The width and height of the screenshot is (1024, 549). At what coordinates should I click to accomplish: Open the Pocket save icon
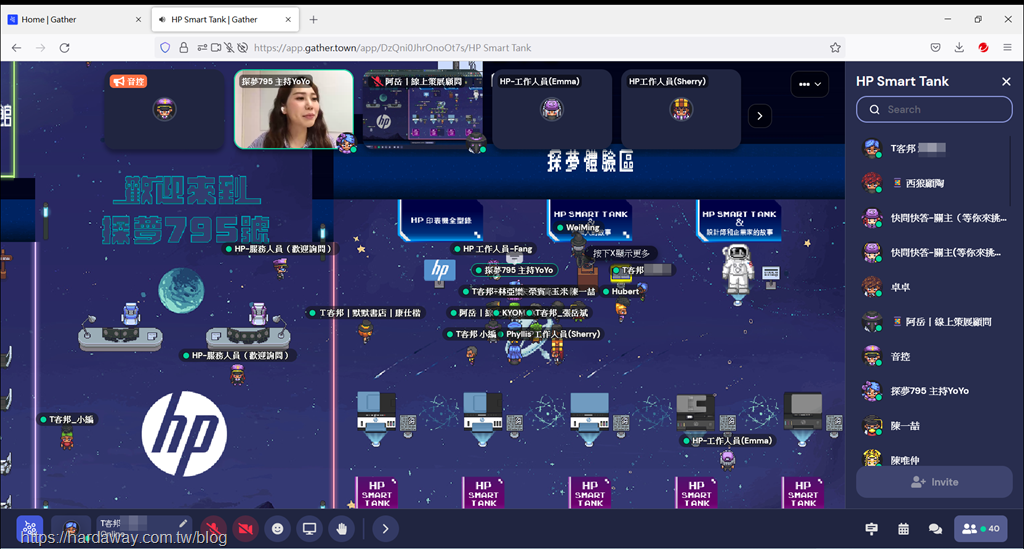[935, 48]
